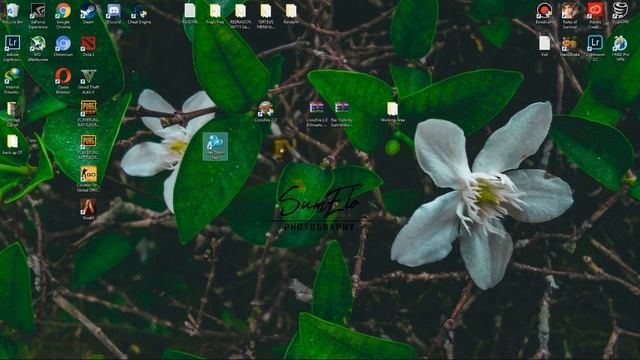This screenshot has height=360, width=640.
Task: Open Lightroom CC shortcut
Action: 595,48
